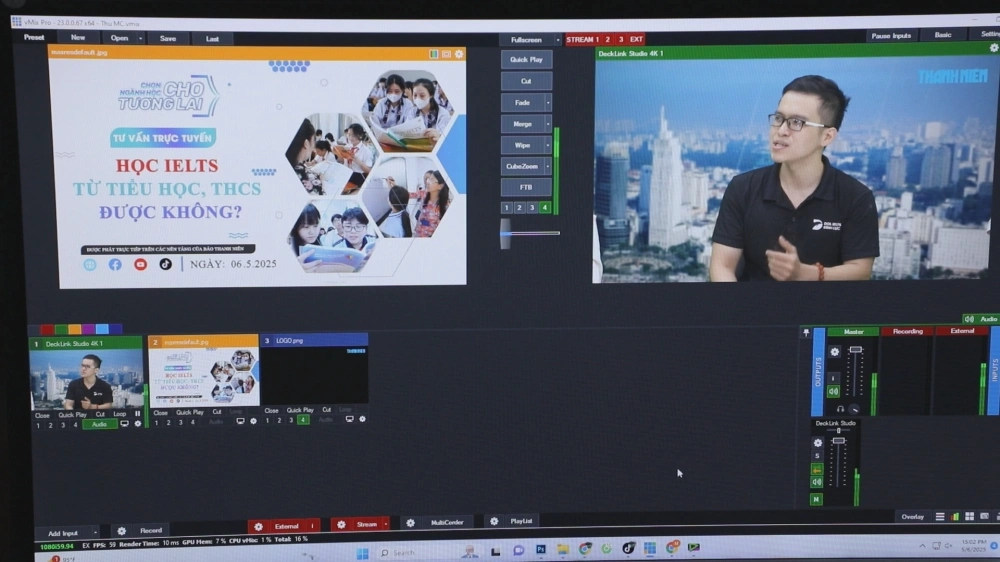Pin the audio mixer panel
This screenshot has height=562, width=1000.
click(x=806, y=331)
